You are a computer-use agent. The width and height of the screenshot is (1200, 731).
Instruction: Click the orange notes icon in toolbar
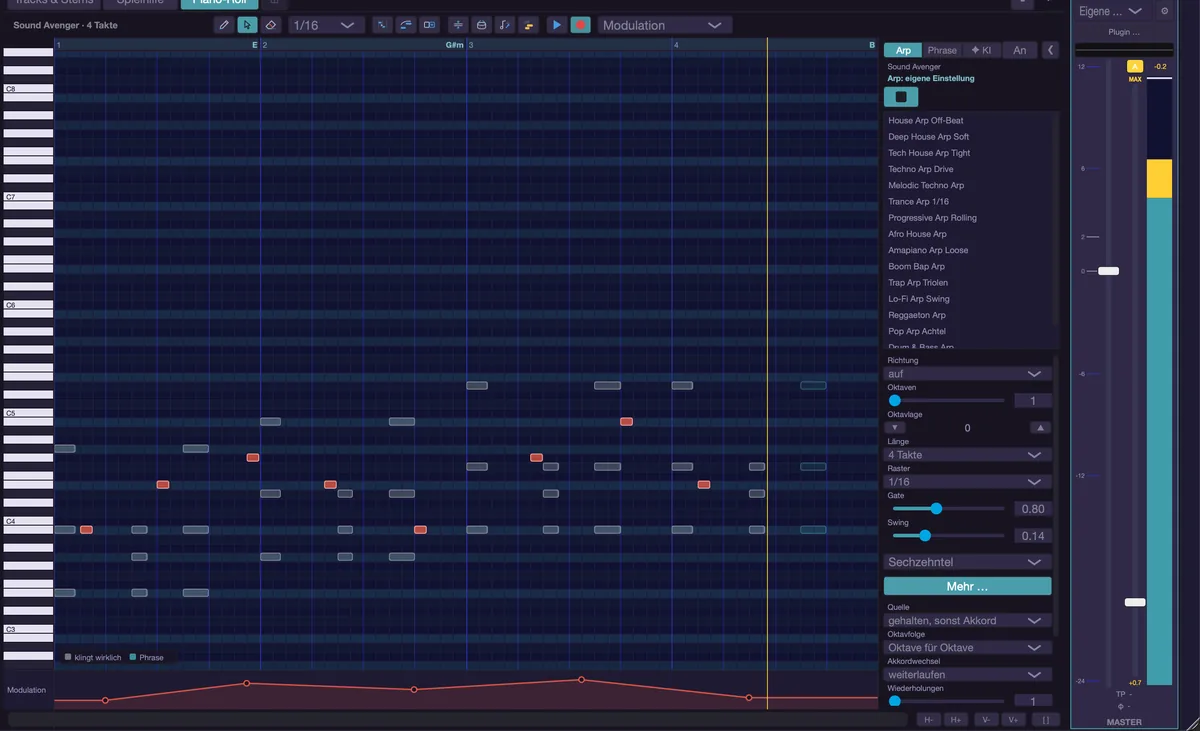tap(527, 25)
